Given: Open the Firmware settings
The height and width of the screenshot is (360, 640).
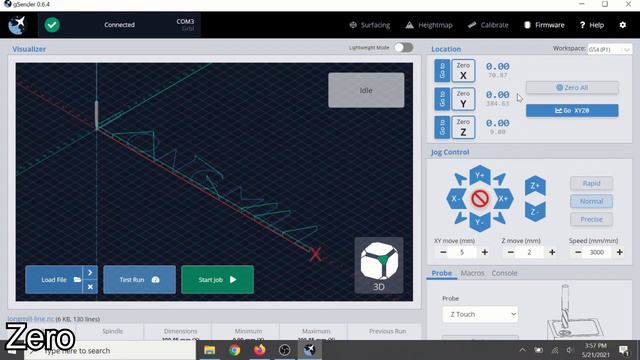Looking at the screenshot, I should point(544,25).
